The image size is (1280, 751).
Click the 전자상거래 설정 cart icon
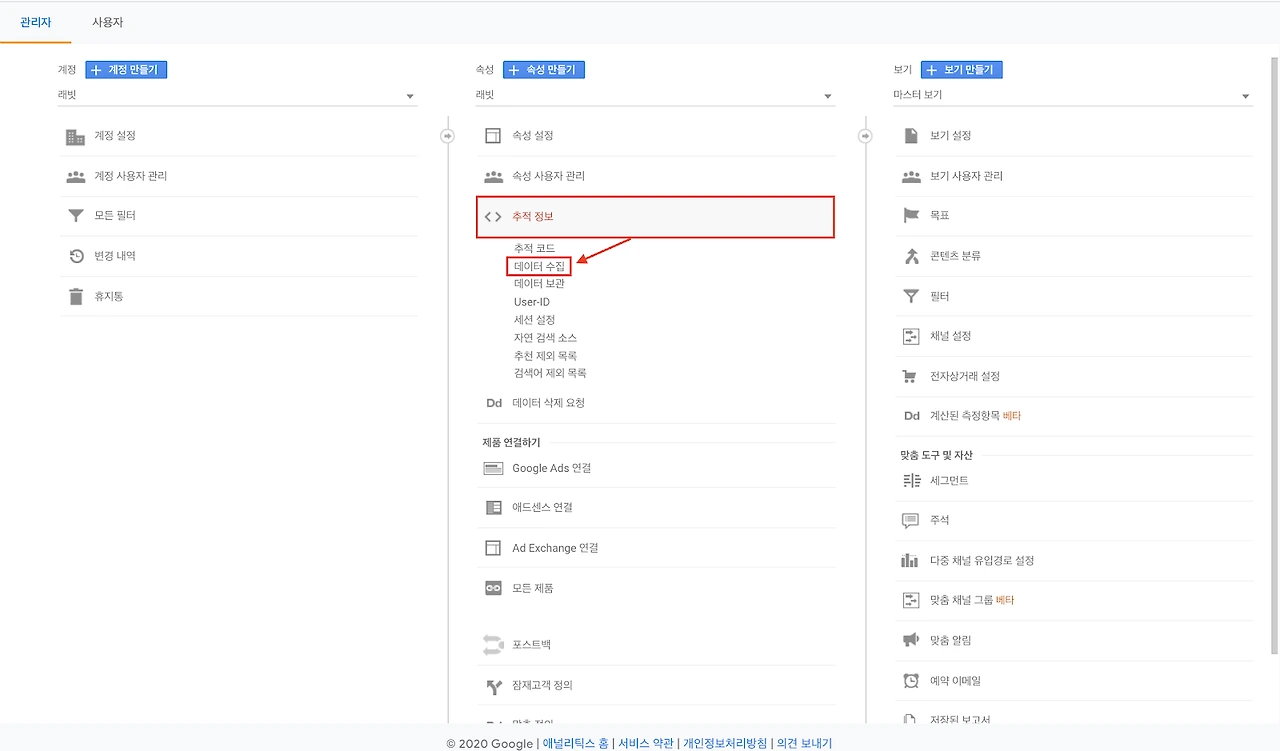point(910,376)
